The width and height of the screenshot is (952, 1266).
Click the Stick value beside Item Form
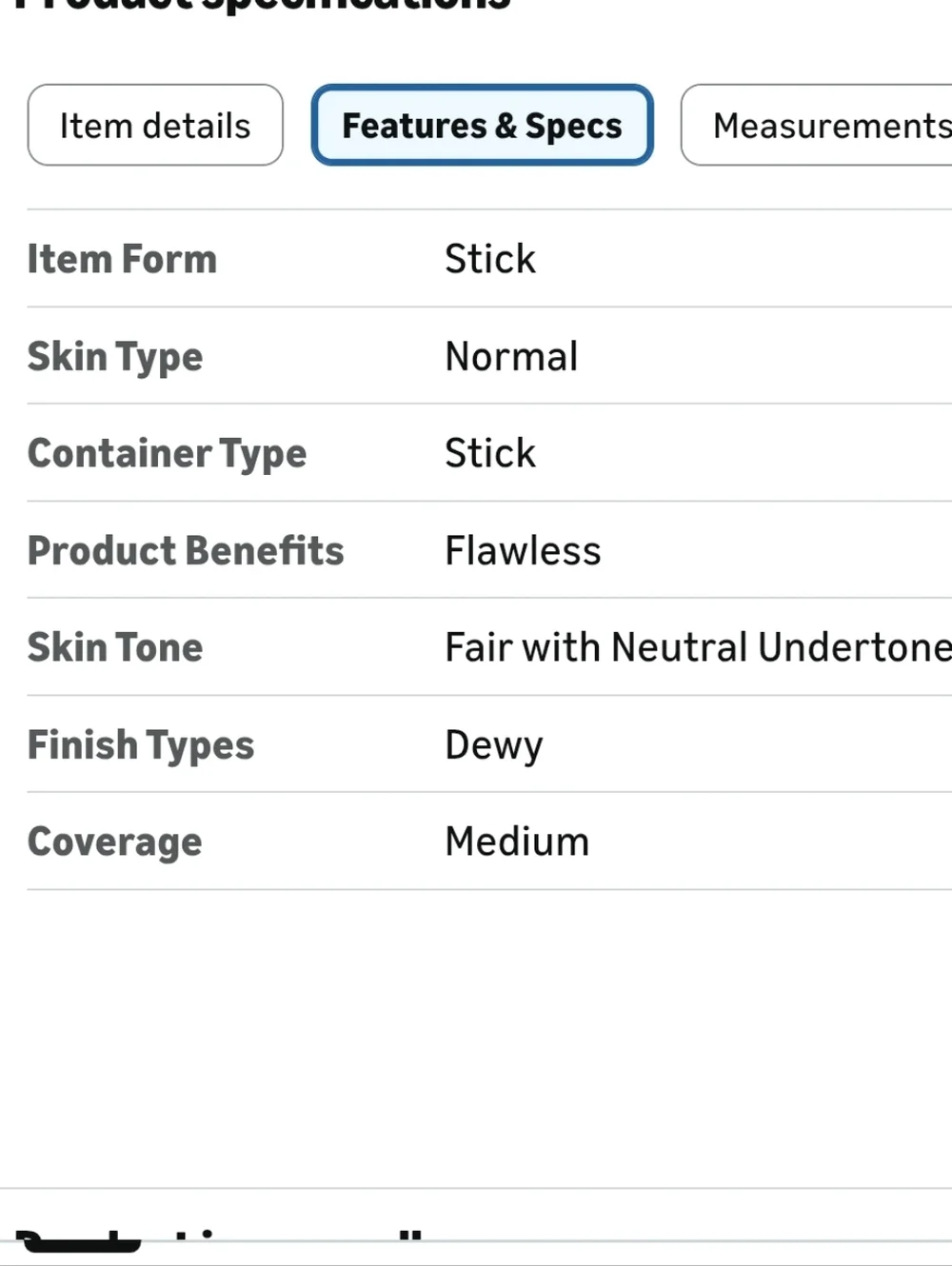click(x=490, y=259)
